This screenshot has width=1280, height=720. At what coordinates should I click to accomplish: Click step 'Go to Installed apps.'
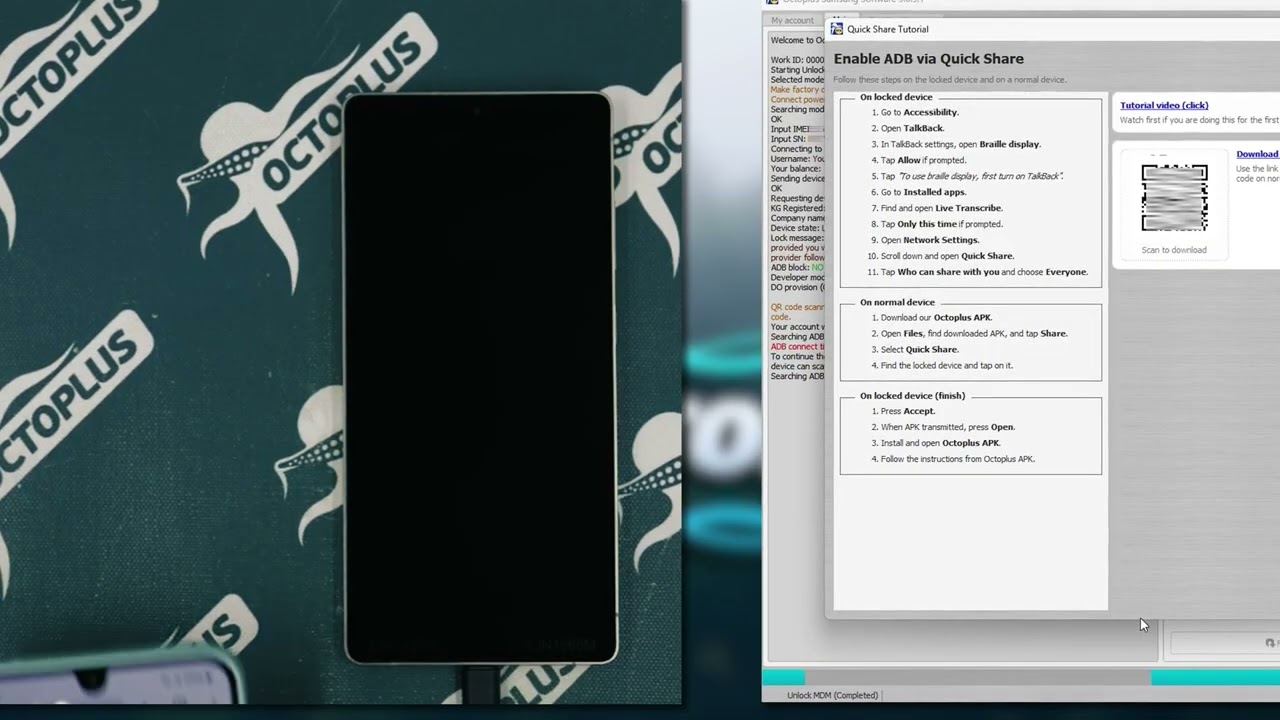point(918,192)
